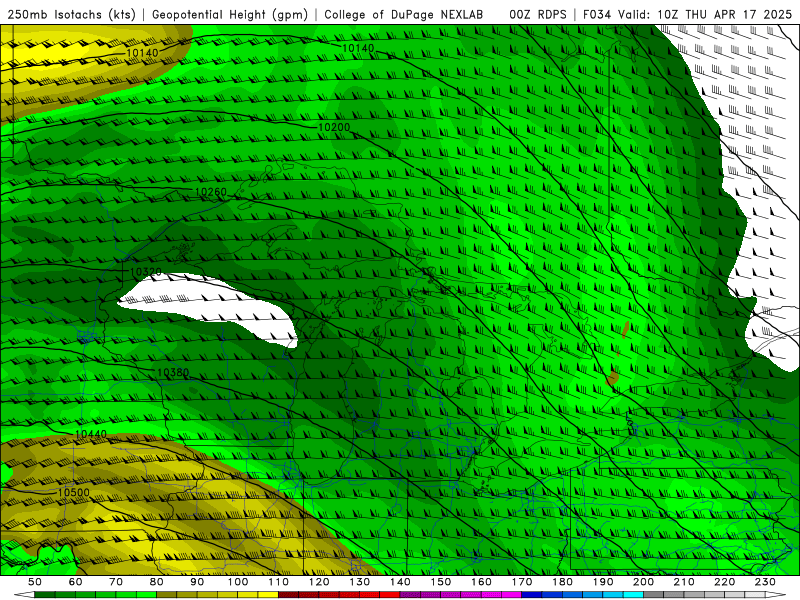
Task: Click the 10500 height contour label
Action: tap(73, 492)
